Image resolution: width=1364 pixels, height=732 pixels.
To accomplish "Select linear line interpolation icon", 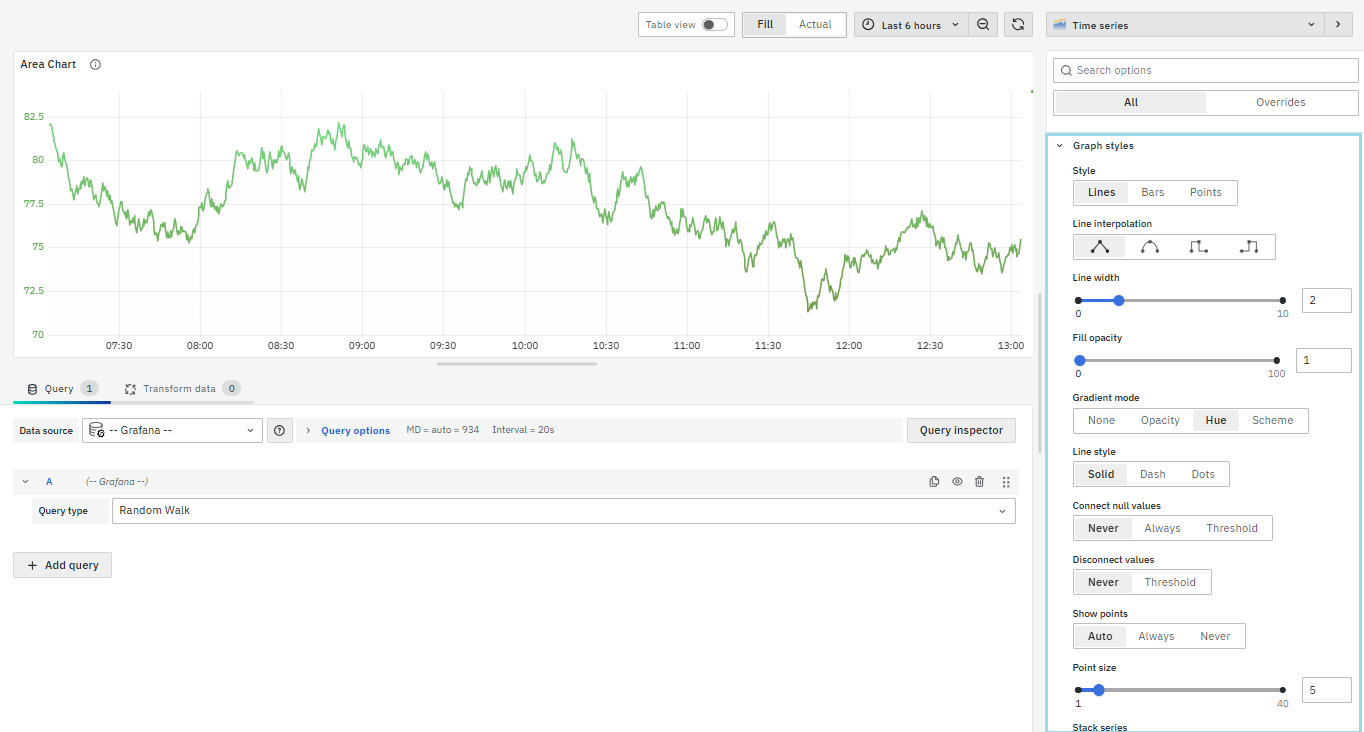I will pos(1099,247).
